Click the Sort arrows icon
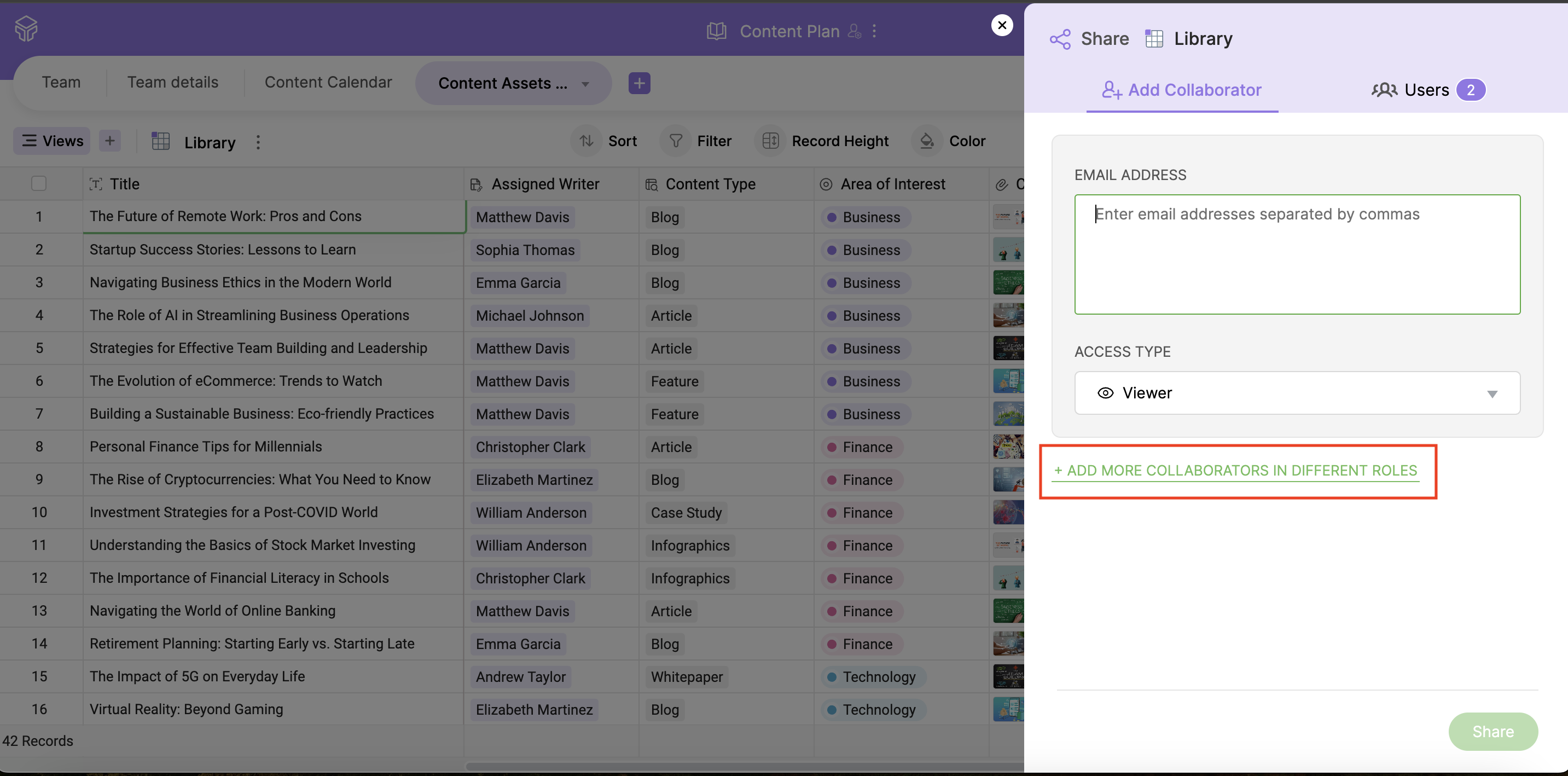This screenshot has height=776, width=1568. click(586, 141)
